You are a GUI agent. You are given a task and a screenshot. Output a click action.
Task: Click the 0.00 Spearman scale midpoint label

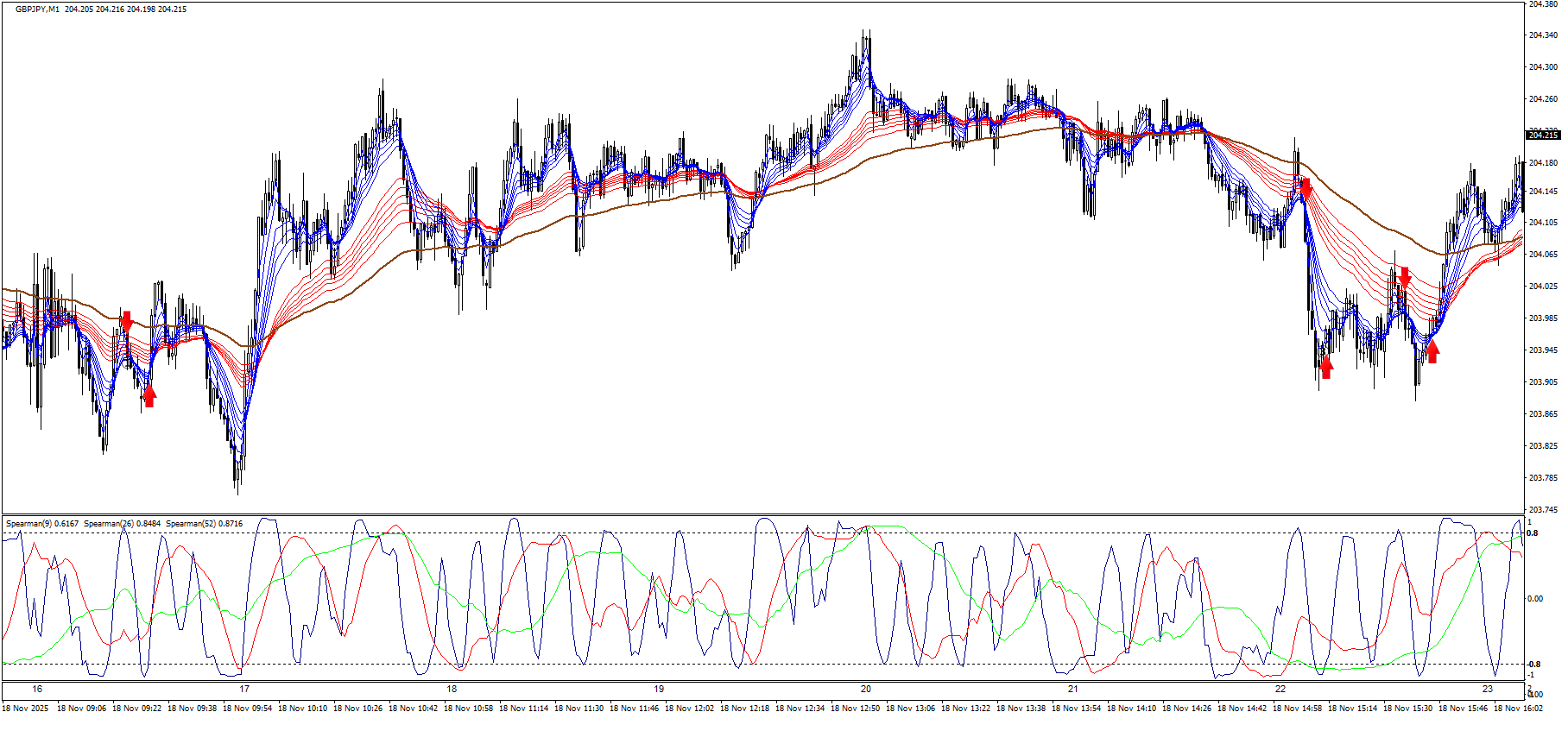click(1535, 598)
